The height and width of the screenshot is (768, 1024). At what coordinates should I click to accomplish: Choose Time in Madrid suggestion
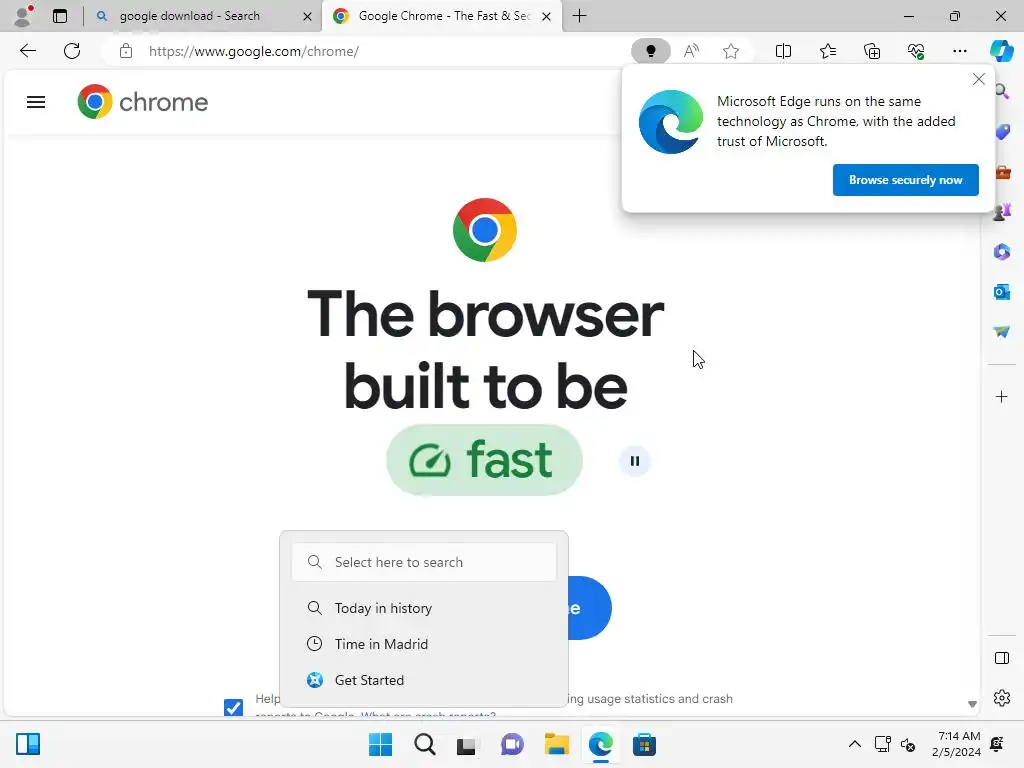[x=424, y=644]
